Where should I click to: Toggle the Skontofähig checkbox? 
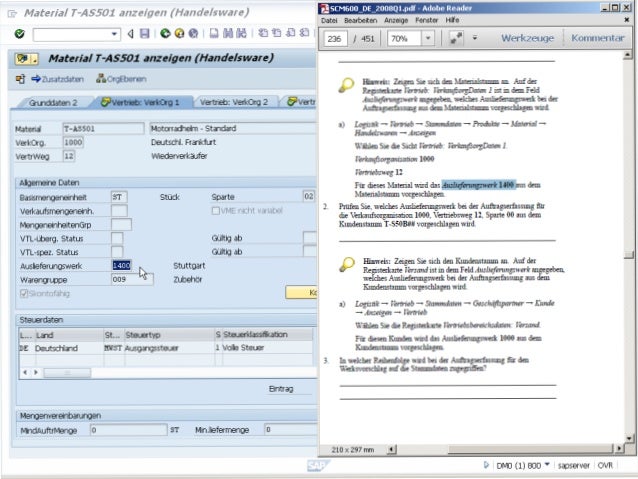24,293
